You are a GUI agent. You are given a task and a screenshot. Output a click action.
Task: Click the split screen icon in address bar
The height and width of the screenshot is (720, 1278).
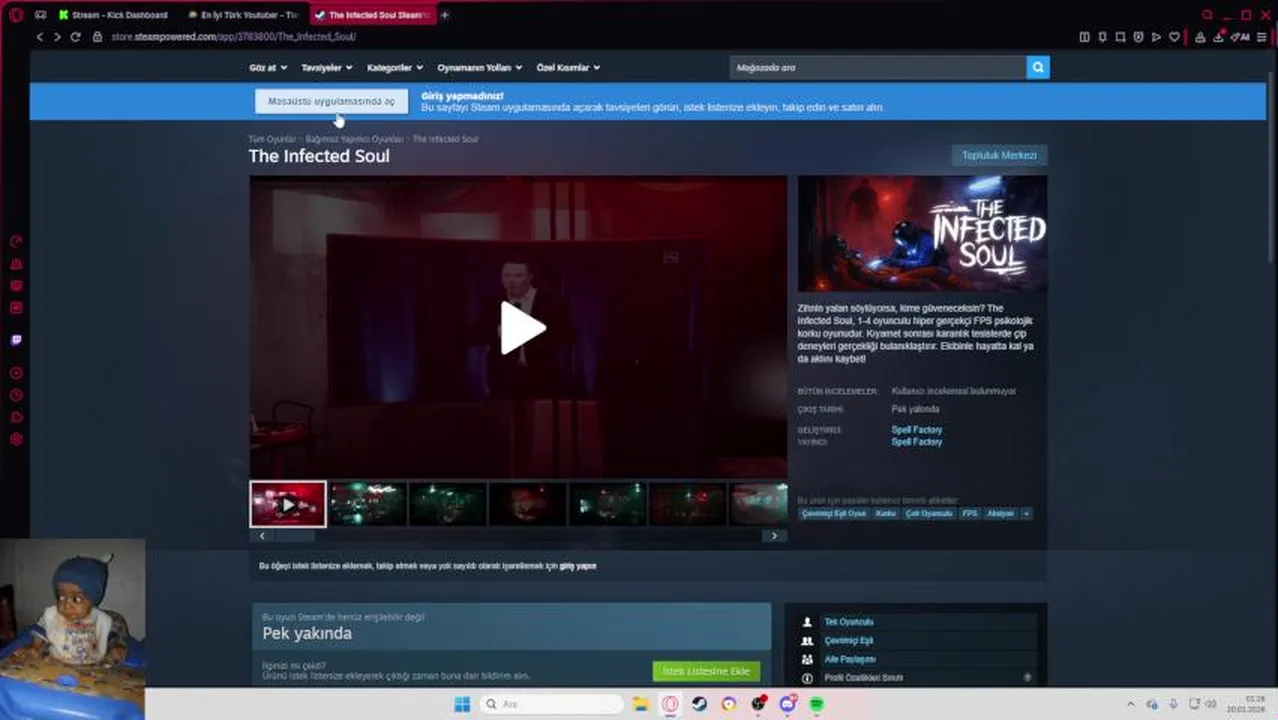coord(1084,37)
